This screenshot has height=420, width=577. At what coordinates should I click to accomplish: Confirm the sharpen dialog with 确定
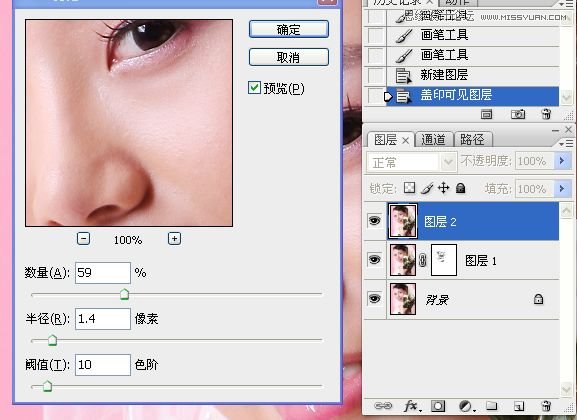[x=288, y=29]
